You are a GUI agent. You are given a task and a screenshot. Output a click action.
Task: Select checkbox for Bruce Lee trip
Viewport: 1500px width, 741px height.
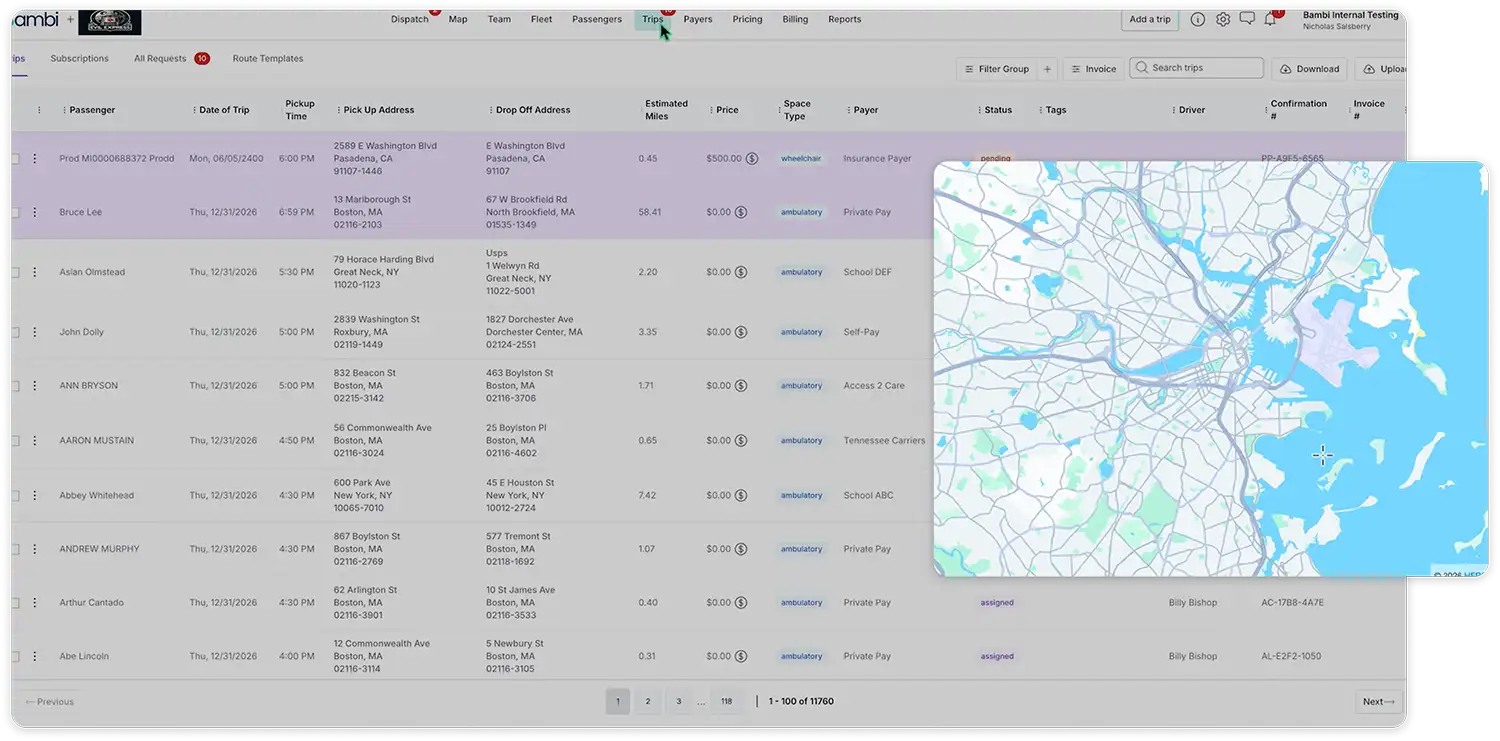point(15,212)
